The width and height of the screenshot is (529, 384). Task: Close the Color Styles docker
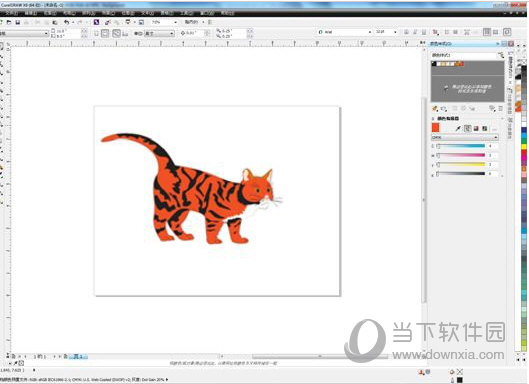click(x=511, y=44)
